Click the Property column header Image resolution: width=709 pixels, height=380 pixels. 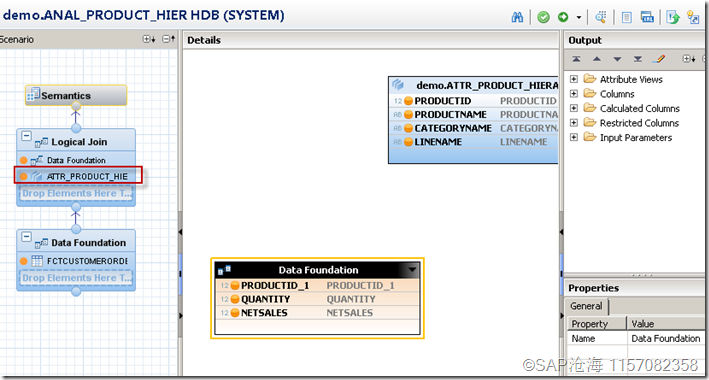click(596, 324)
